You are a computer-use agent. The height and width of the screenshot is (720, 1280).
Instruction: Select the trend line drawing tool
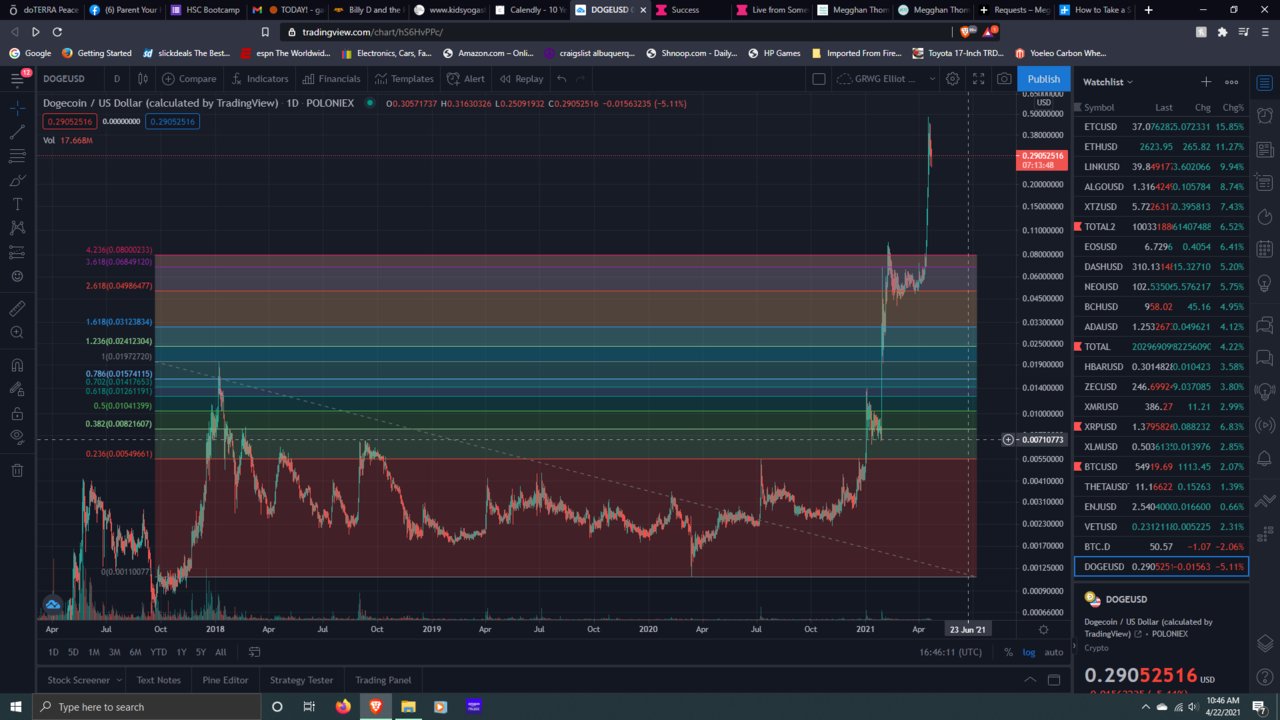[16, 131]
